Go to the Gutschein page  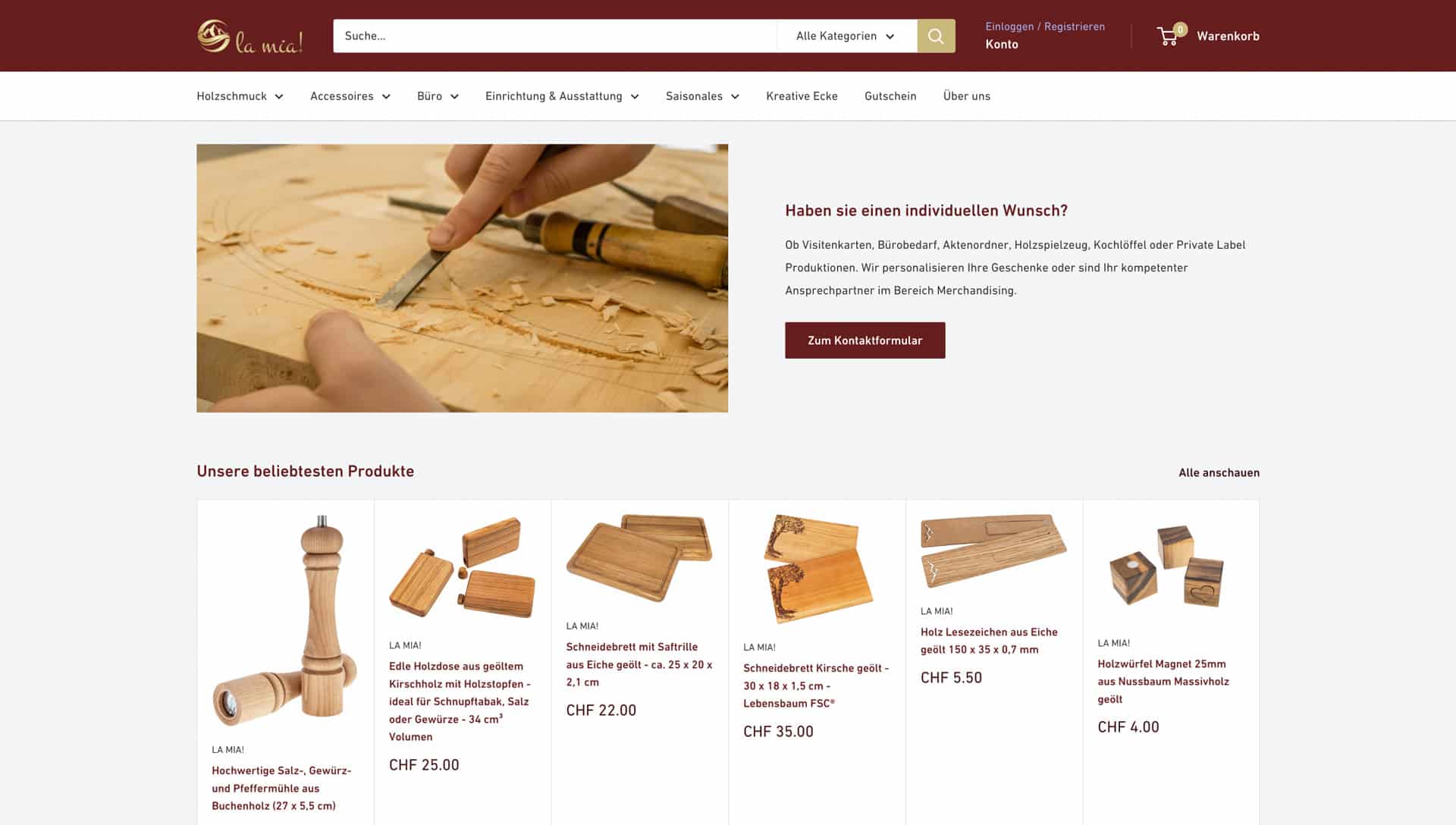click(x=890, y=96)
